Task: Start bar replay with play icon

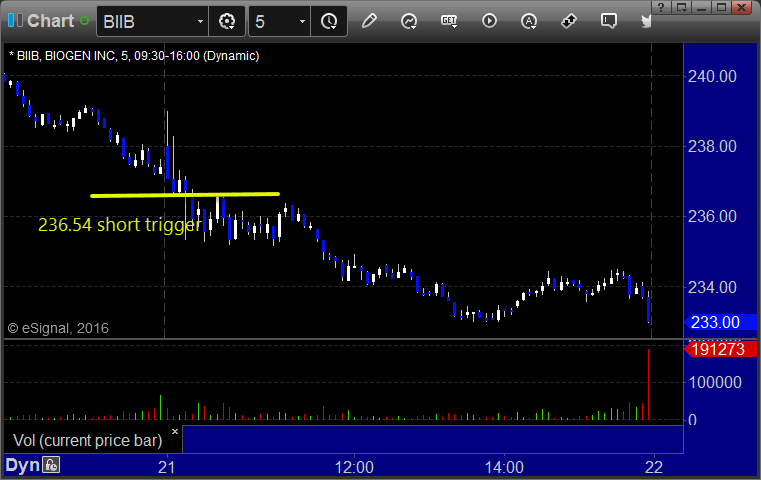Action: coord(489,21)
